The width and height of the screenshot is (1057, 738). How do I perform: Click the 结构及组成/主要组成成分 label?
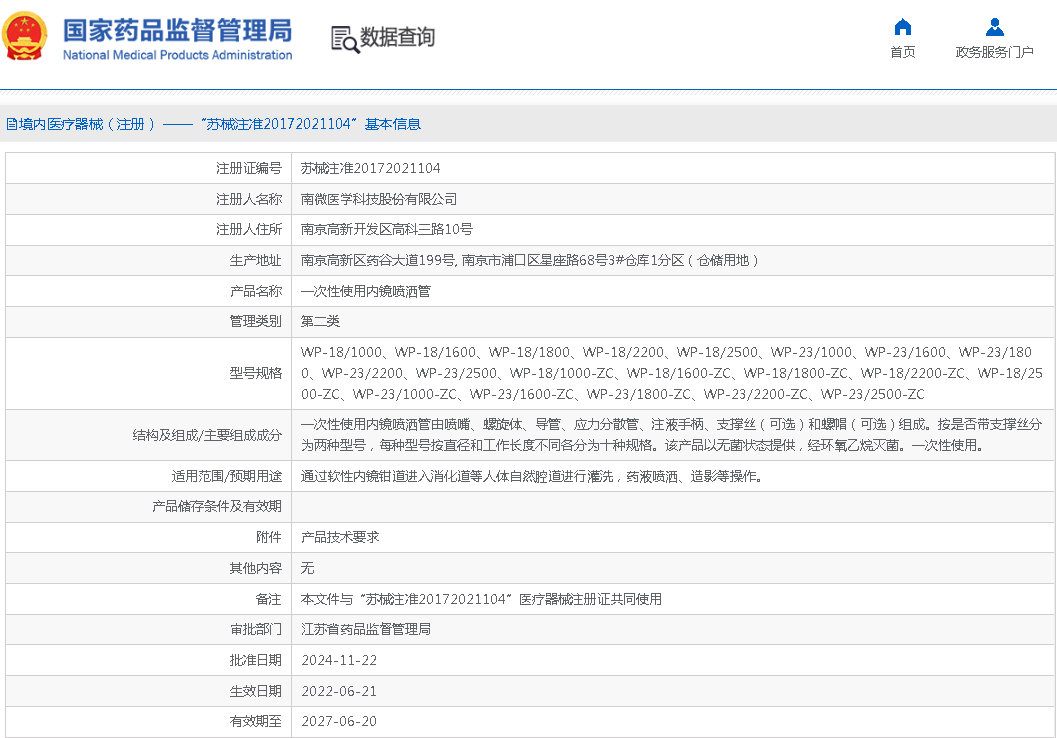click(x=207, y=435)
